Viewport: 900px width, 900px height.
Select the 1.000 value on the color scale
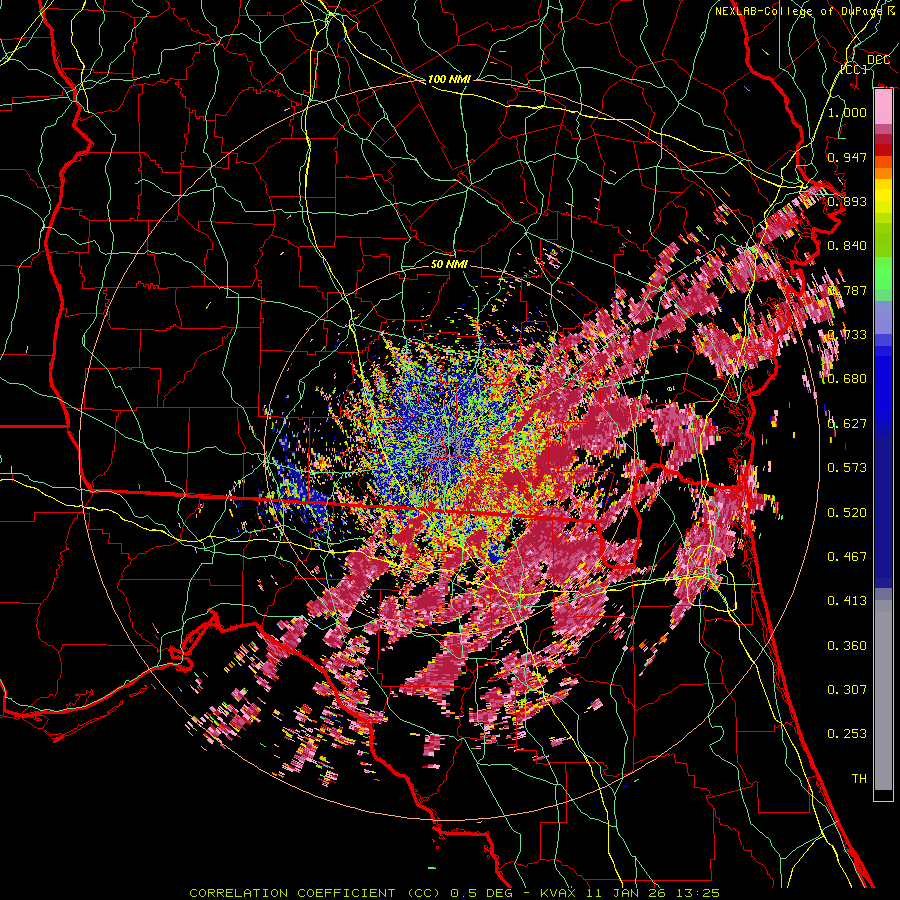(847, 112)
